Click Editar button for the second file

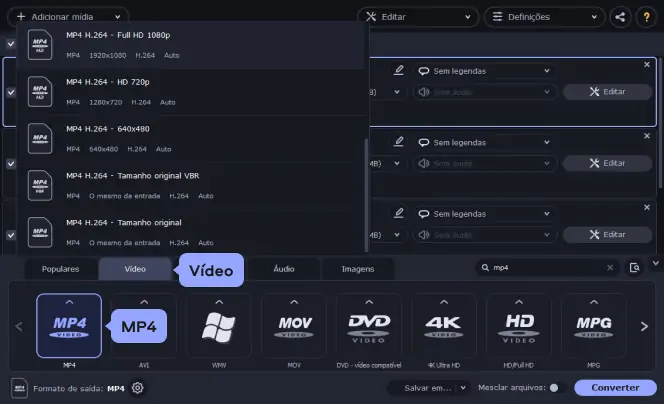[x=607, y=163]
